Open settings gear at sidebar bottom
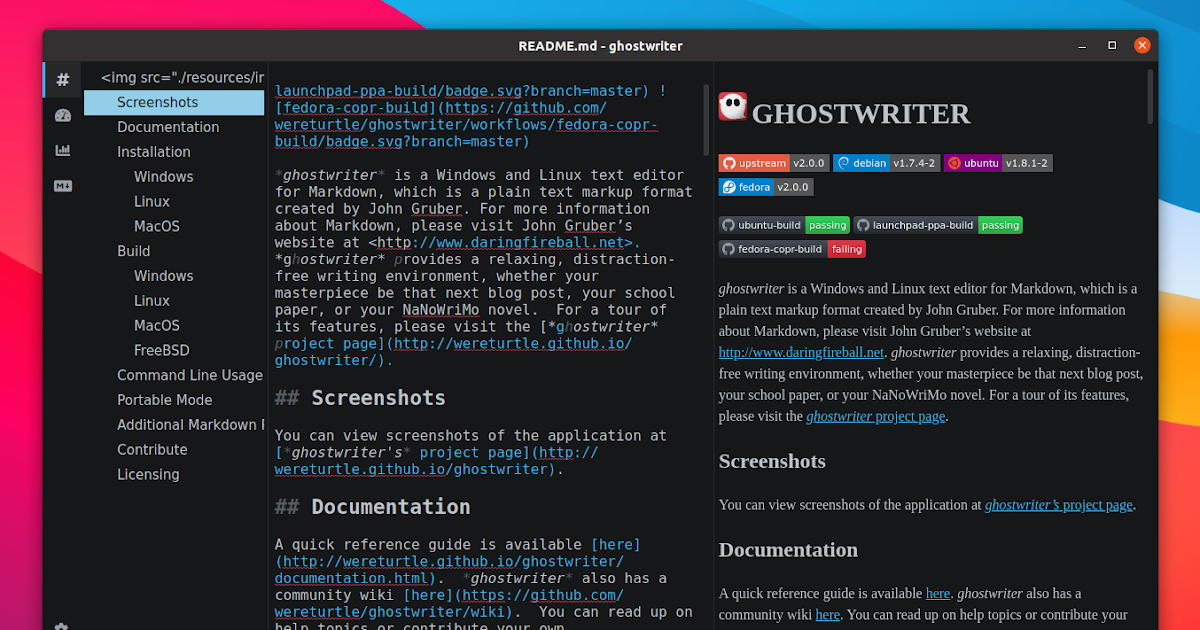Image resolution: width=1200 pixels, height=630 pixels. (x=62, y=626)
